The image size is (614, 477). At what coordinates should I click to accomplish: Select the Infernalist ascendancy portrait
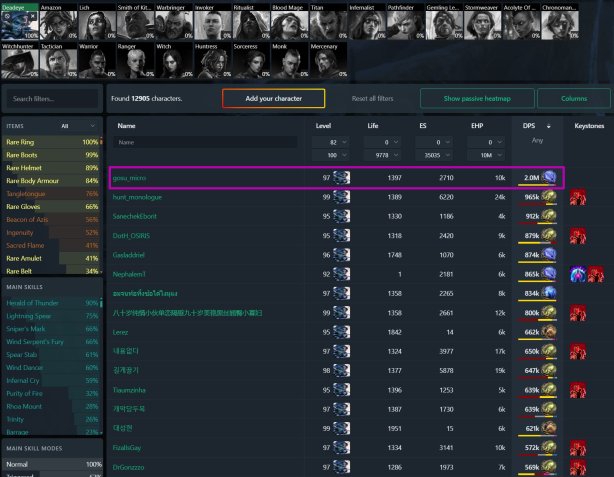367,22
